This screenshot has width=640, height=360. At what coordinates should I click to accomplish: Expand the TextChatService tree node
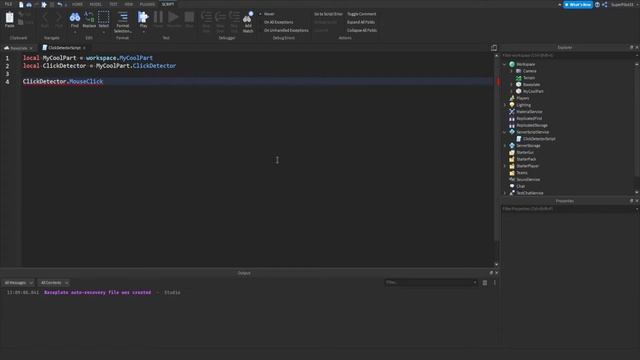[x=505, y=193]
